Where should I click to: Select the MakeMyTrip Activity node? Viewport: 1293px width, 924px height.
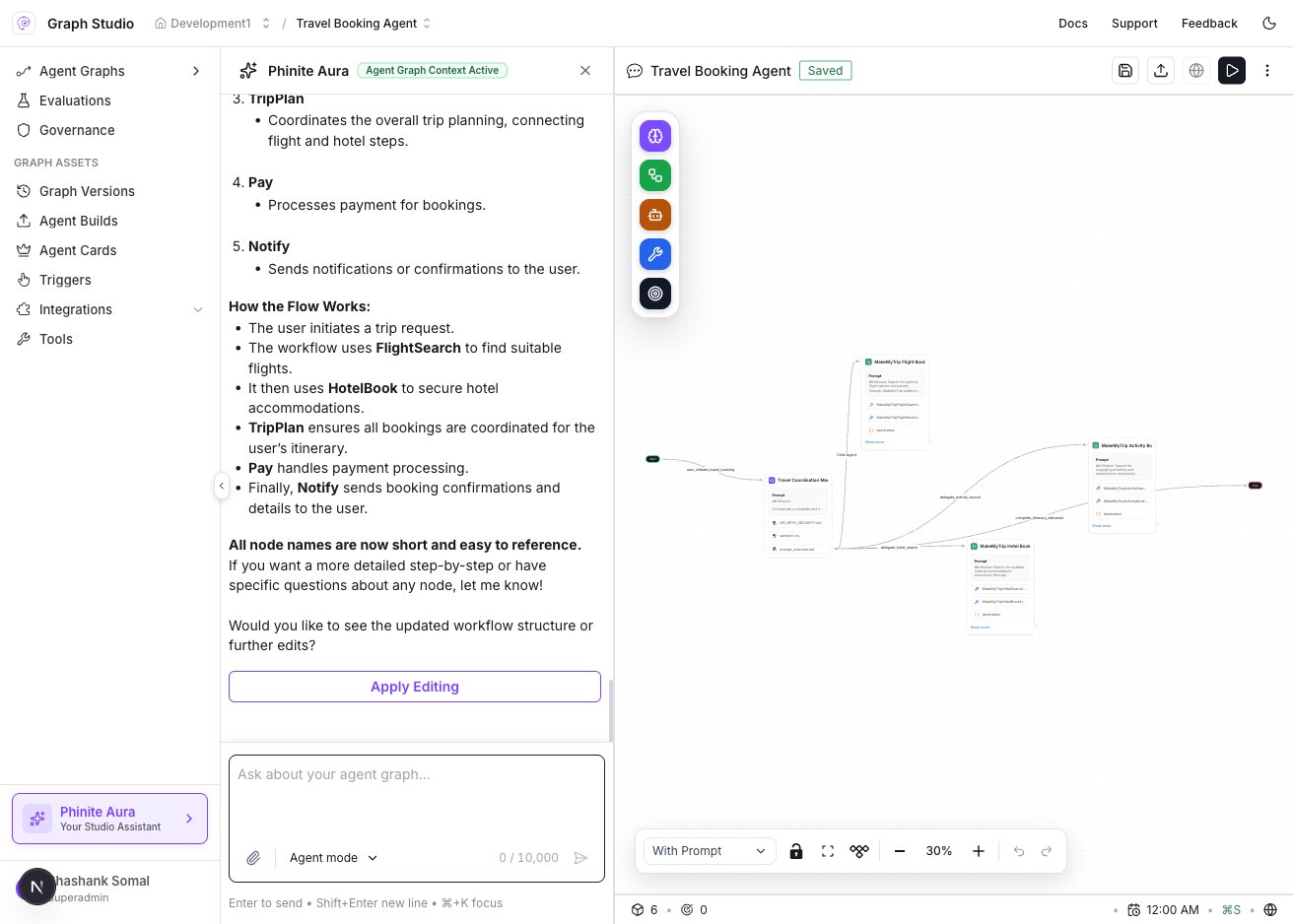pos(1123,486)
